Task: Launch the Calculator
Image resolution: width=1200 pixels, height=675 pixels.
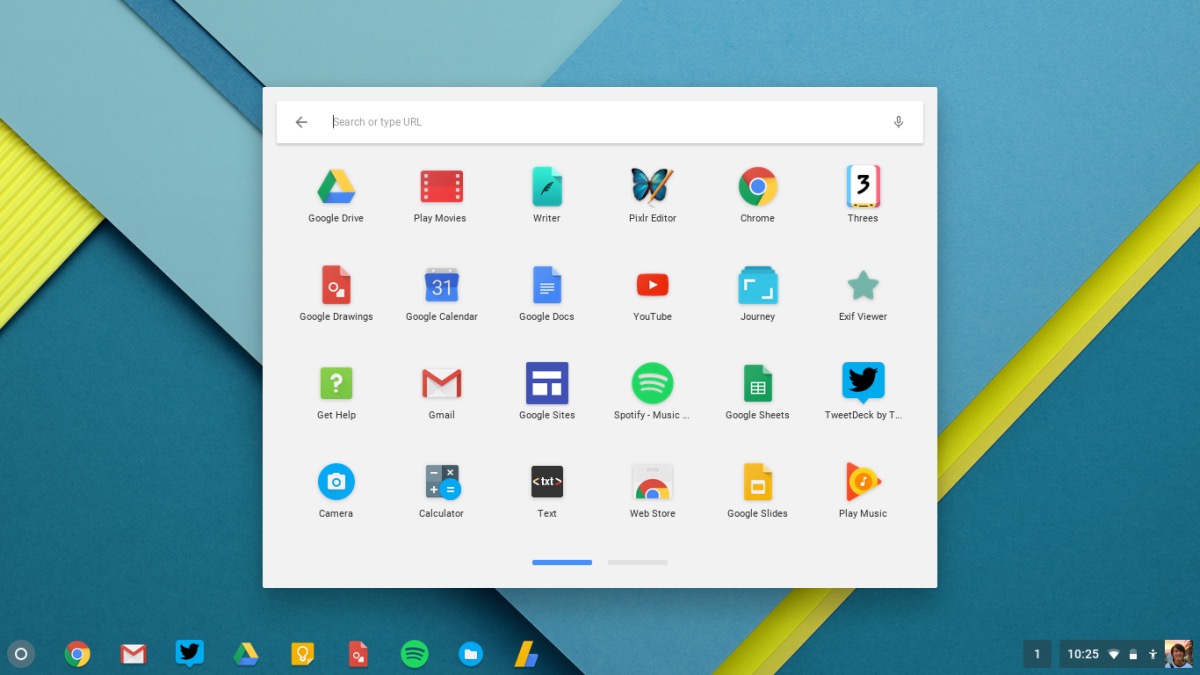Action: 441,481
